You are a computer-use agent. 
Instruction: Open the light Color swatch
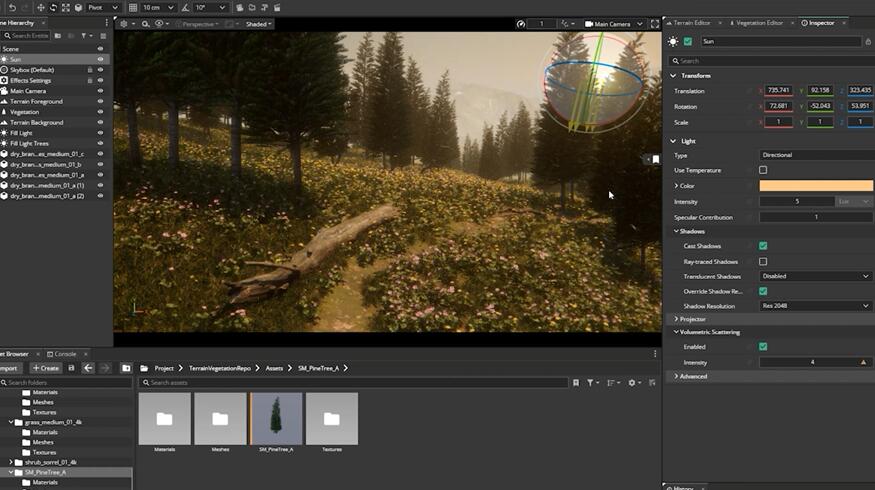[815, 186]
